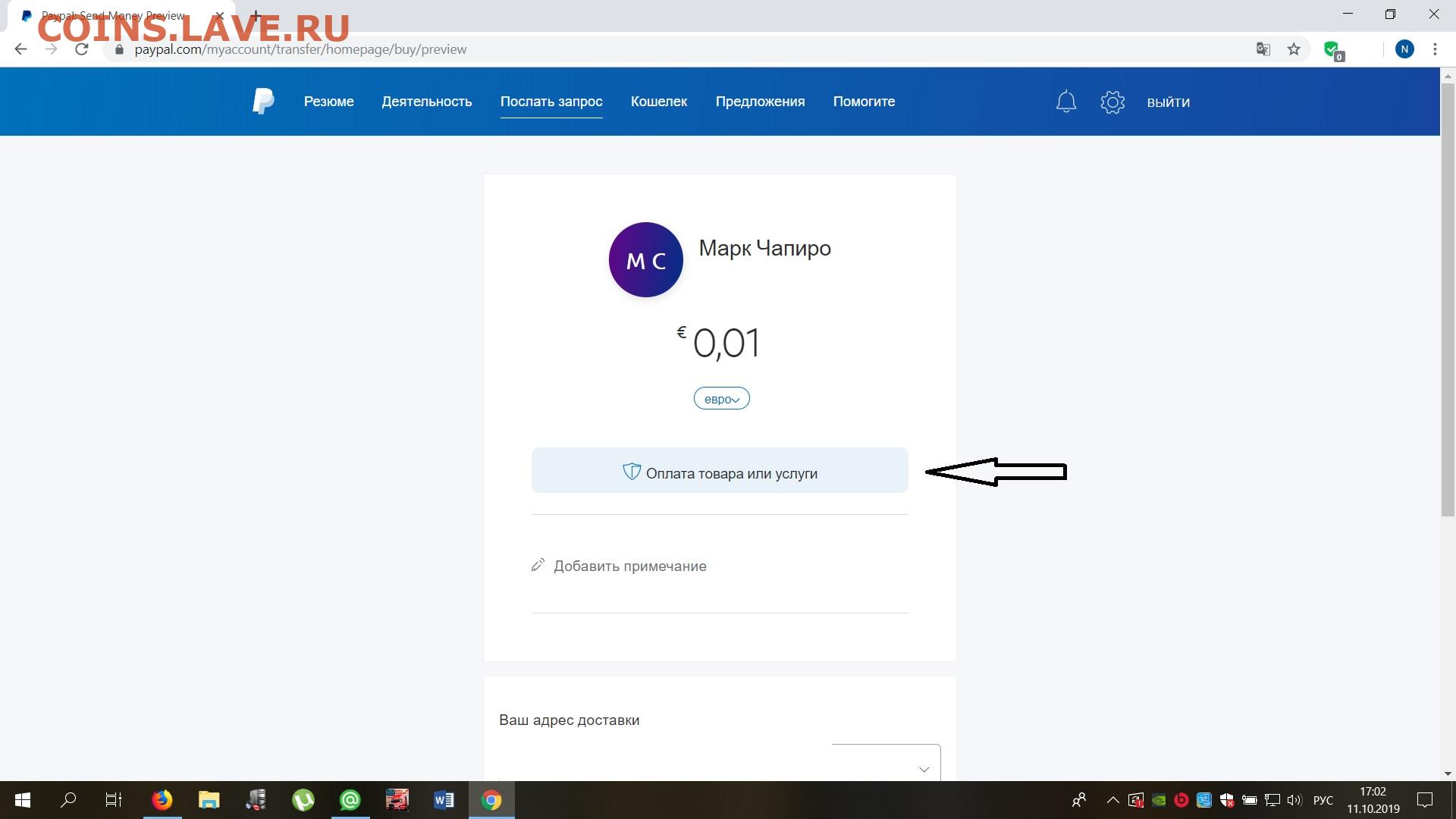
Task: Click the Марк Чапиро recipient name
Action: [764, 248]
